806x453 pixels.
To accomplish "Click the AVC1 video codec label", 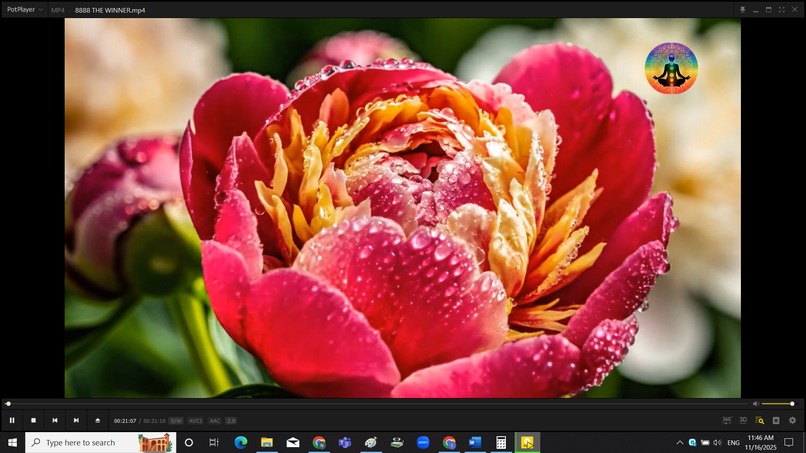I will coord(195,421).
